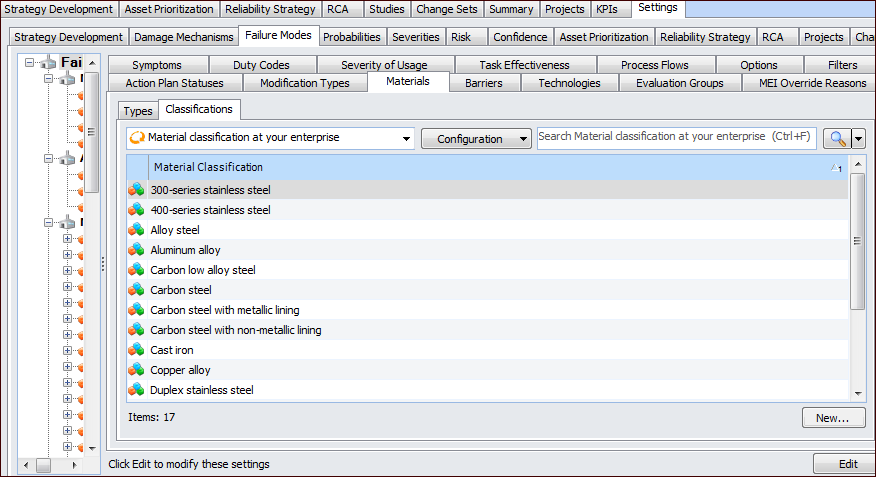Select the Cast iron row
The height and width of the screenshot is (477, 876).
point(487,350)
